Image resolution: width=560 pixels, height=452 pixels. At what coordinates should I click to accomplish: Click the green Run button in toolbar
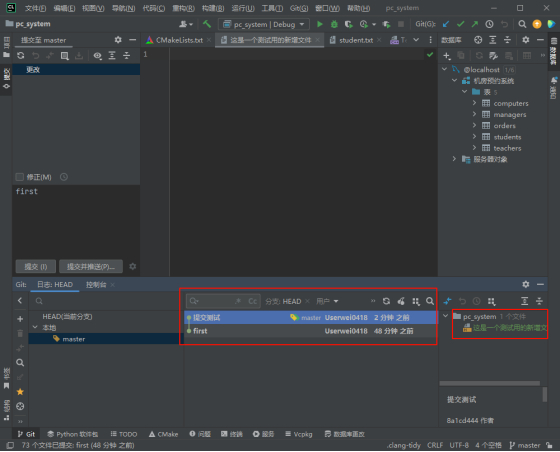click(x=320, y=24)
